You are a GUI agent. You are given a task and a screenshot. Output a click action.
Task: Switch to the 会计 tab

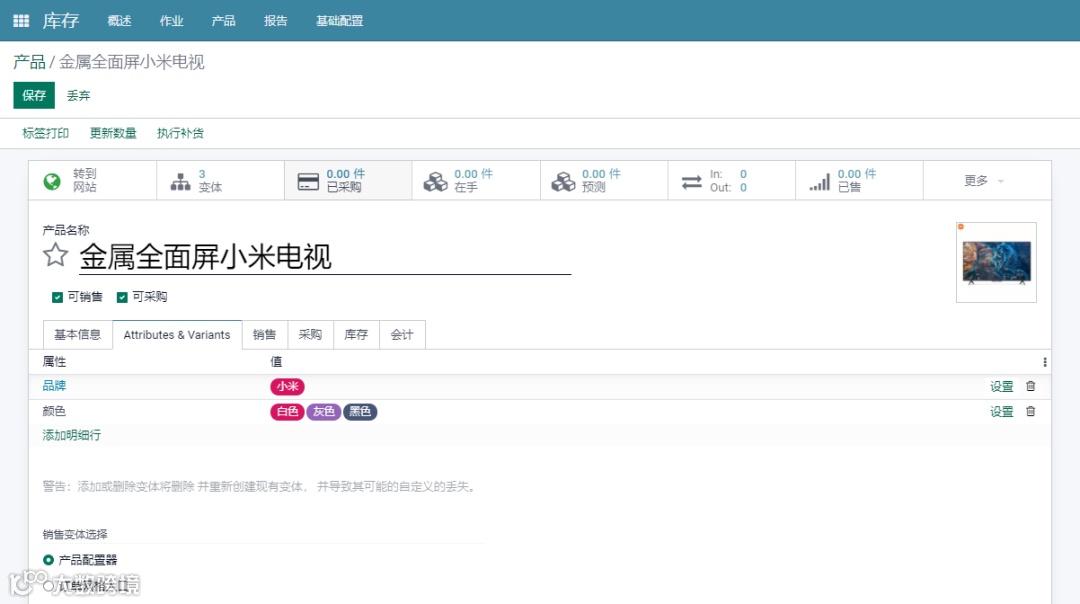click(402, 335)
